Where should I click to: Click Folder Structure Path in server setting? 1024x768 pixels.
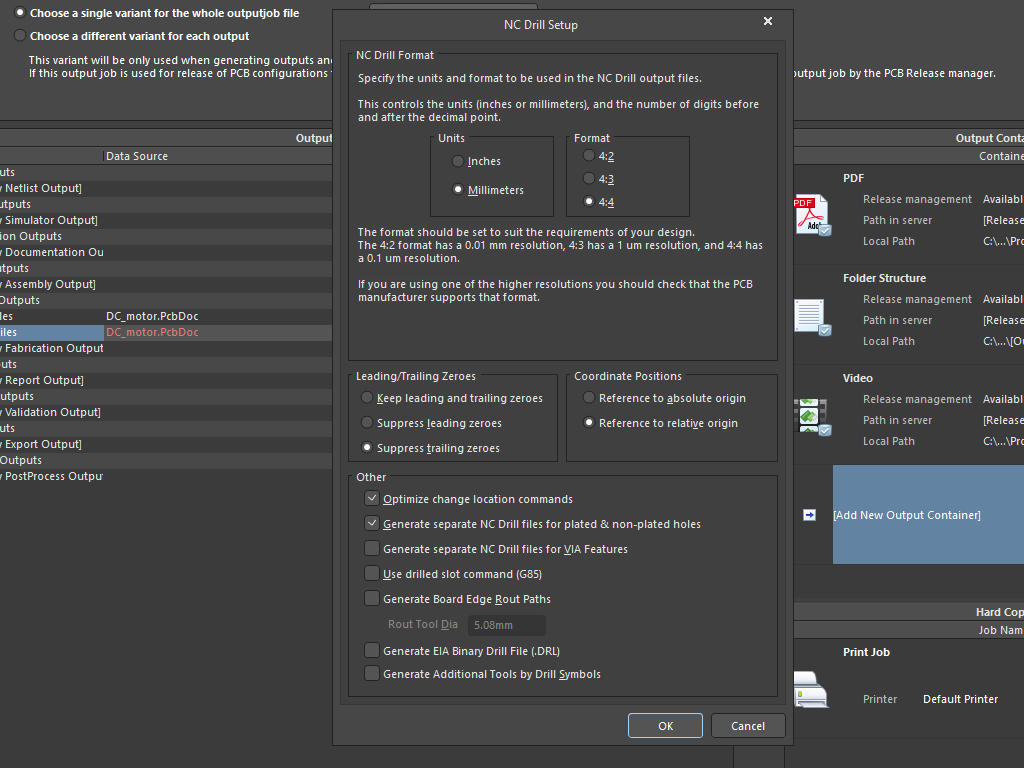pyautogui.click(x=897, y=320)
